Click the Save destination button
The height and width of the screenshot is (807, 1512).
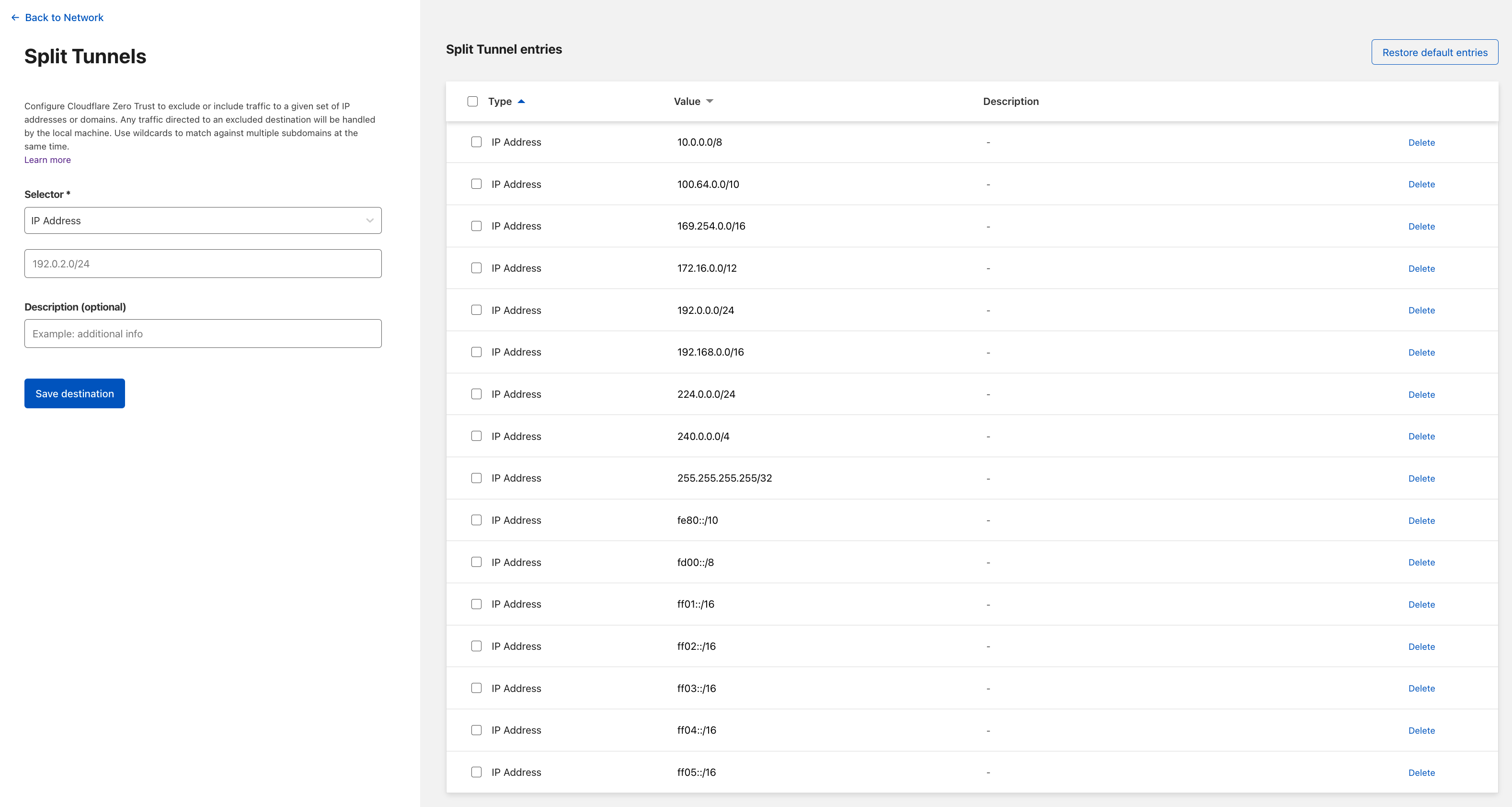(75, 394)
